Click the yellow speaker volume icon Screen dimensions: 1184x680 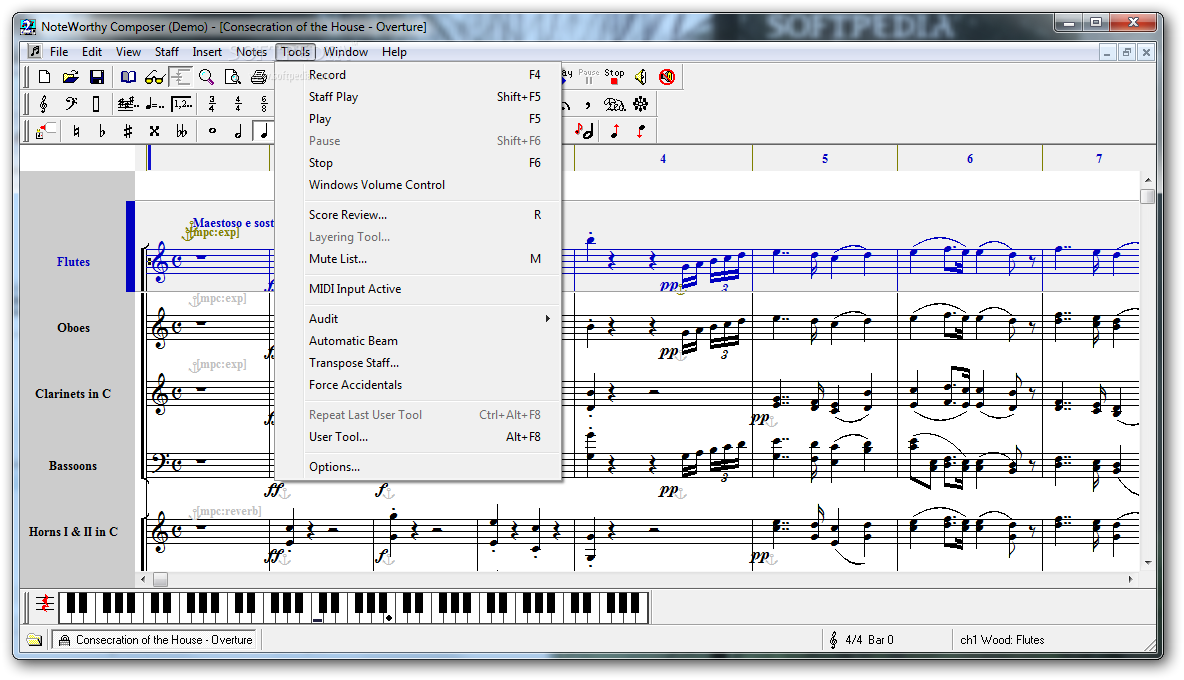click(640, 77)
